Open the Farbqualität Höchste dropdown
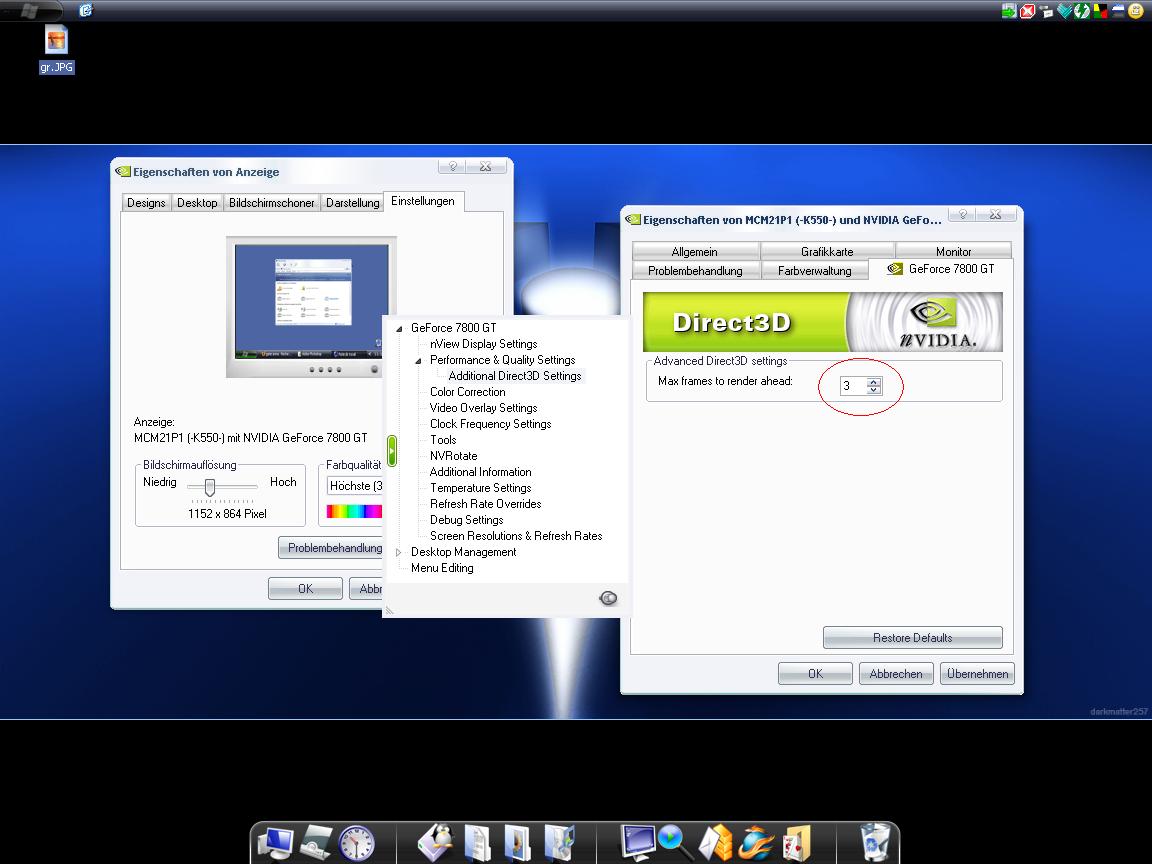Viewport: 1152px width, 864px height. point(355,486)
